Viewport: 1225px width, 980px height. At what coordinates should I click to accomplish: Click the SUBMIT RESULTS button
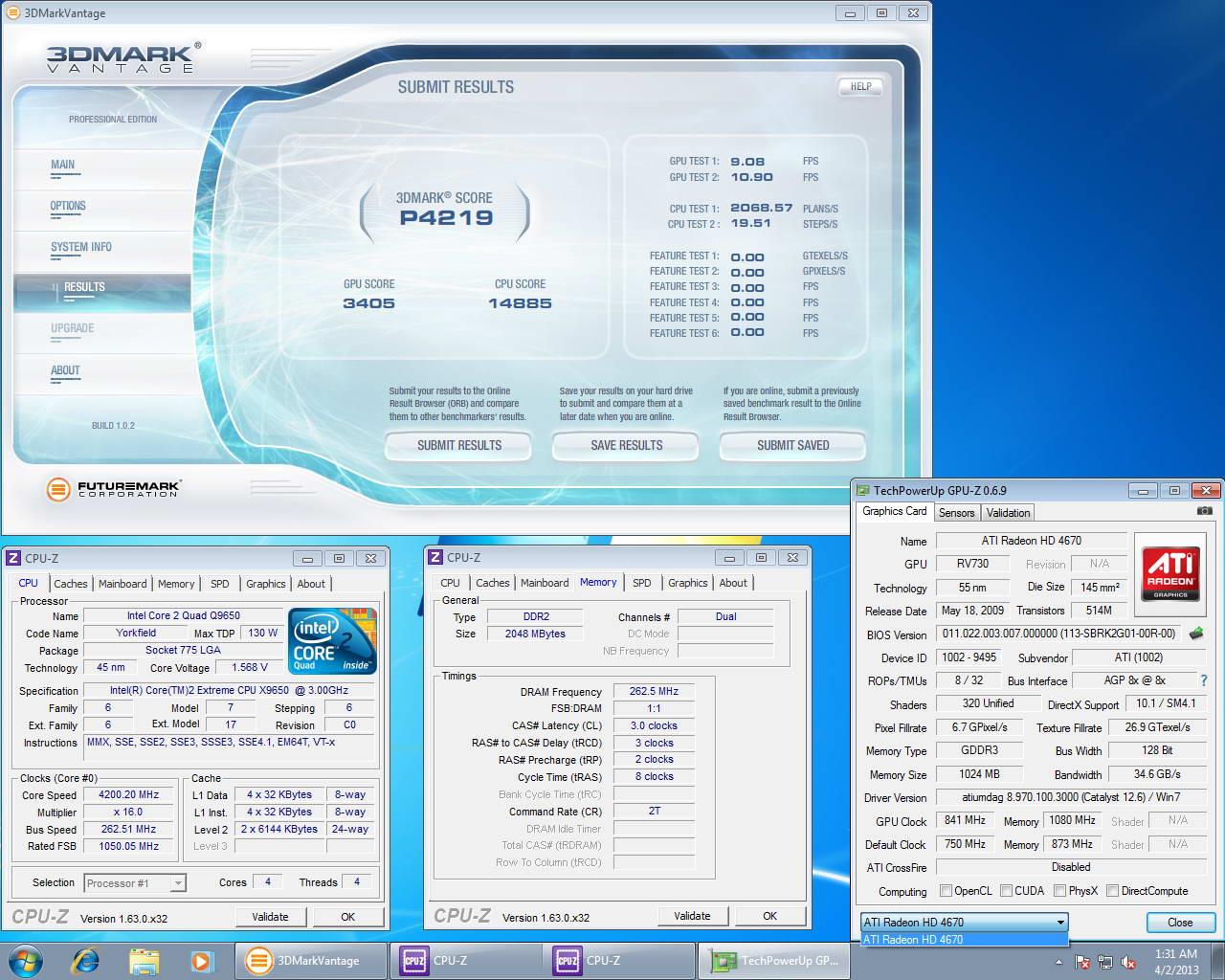coord(458,445)
